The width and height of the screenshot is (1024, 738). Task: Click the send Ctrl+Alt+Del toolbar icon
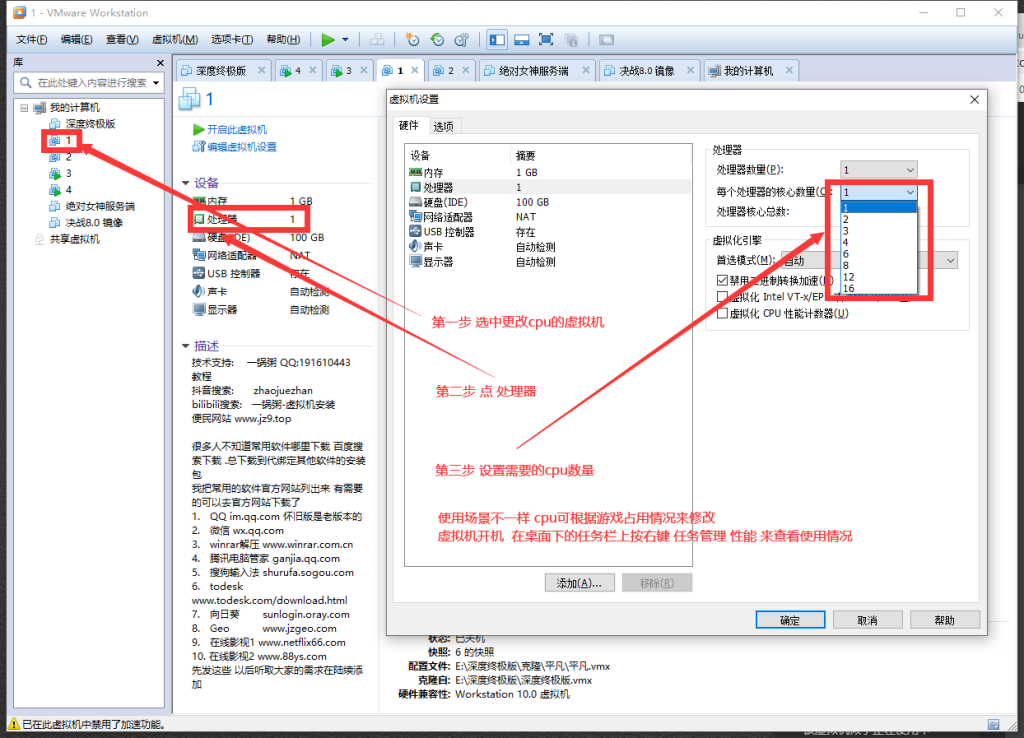[x=377, y=40]
